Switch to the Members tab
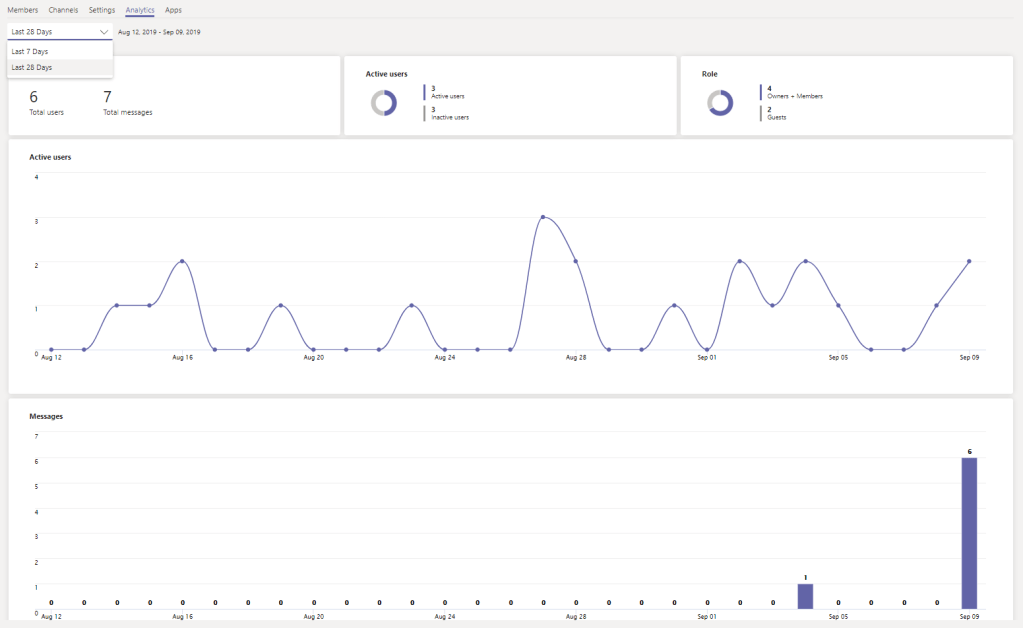Screen dimensions: 1023x628 (23, 9)
